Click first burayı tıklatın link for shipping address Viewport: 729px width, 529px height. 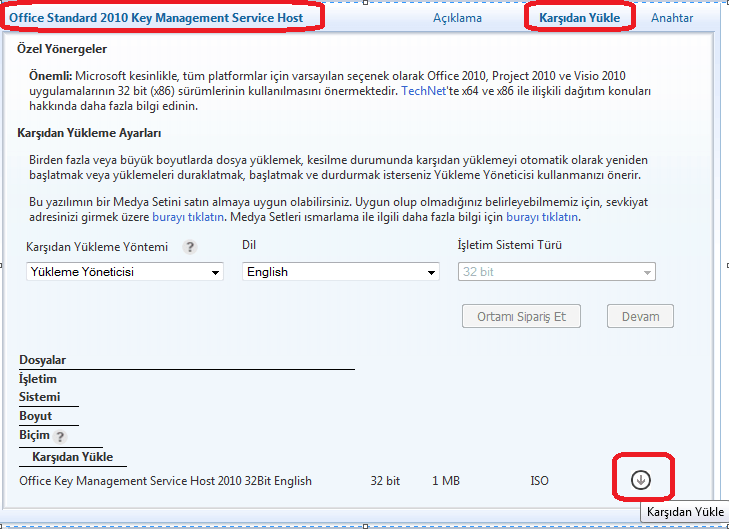pyautogui.click(x=187, y=217)
